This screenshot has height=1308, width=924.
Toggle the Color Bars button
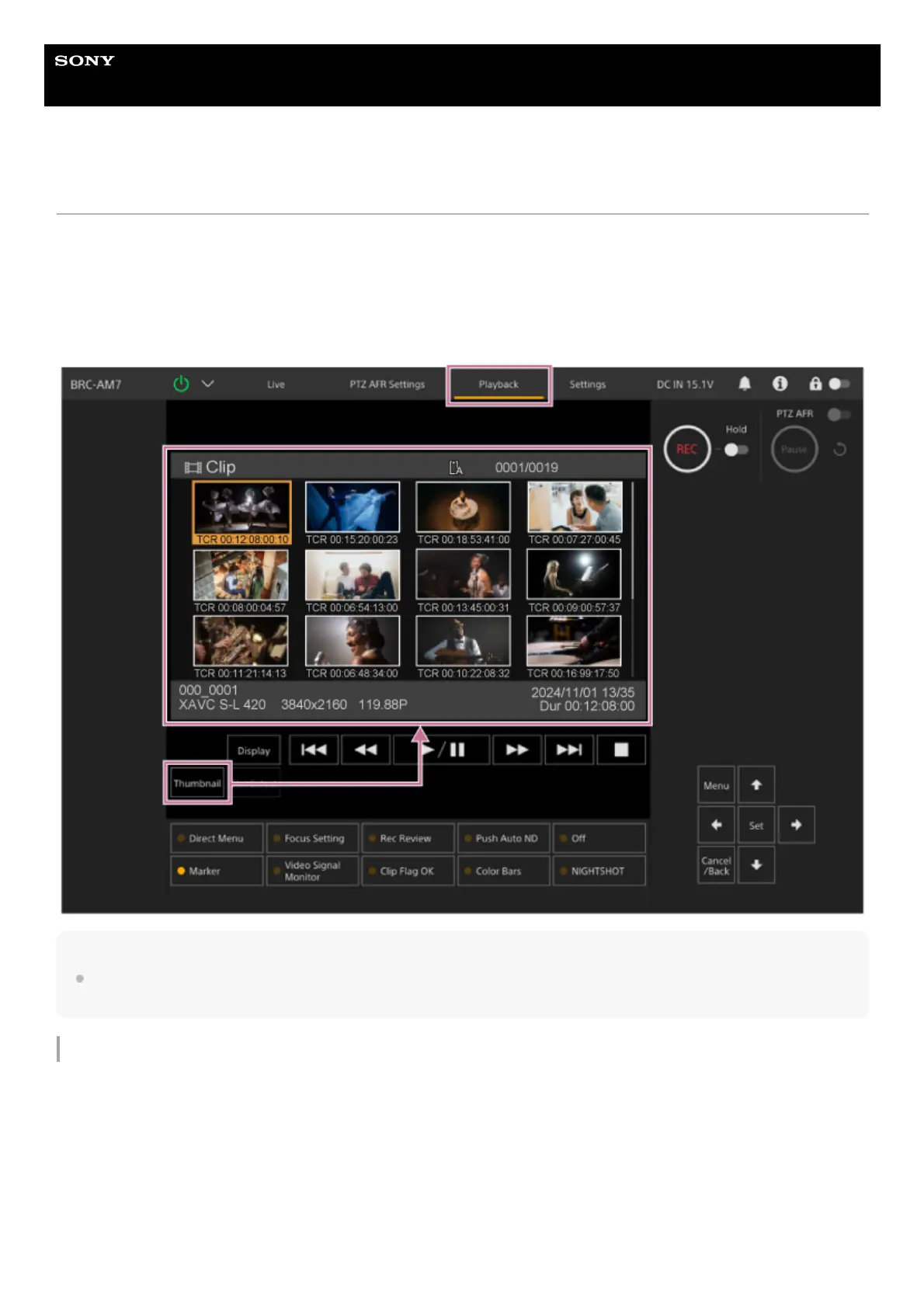click(504, 871)
